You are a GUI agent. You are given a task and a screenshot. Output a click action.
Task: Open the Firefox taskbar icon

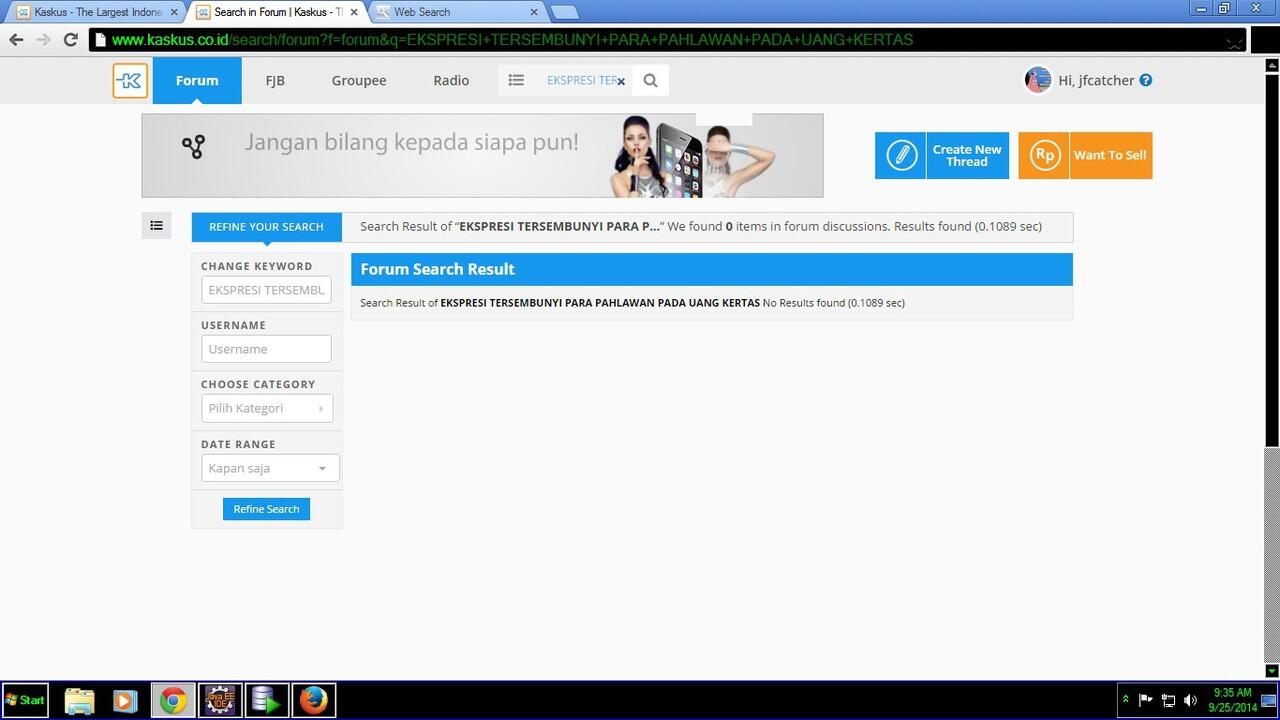pos(313,700)
